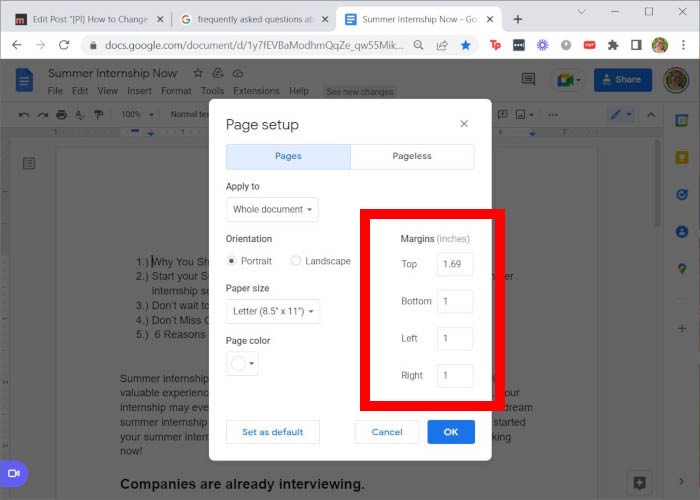Image resolution: width=700 pixels, height=500 pixels.
Task: Open the Help menu
Action: [x=299, y=91]
